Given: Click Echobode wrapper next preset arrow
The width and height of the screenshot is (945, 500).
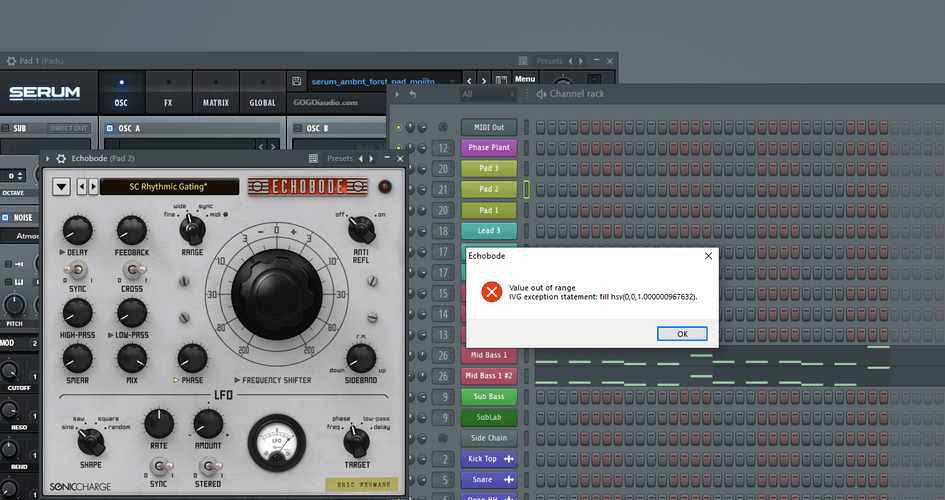Looking at the screenshot, I should pos(371,158).
